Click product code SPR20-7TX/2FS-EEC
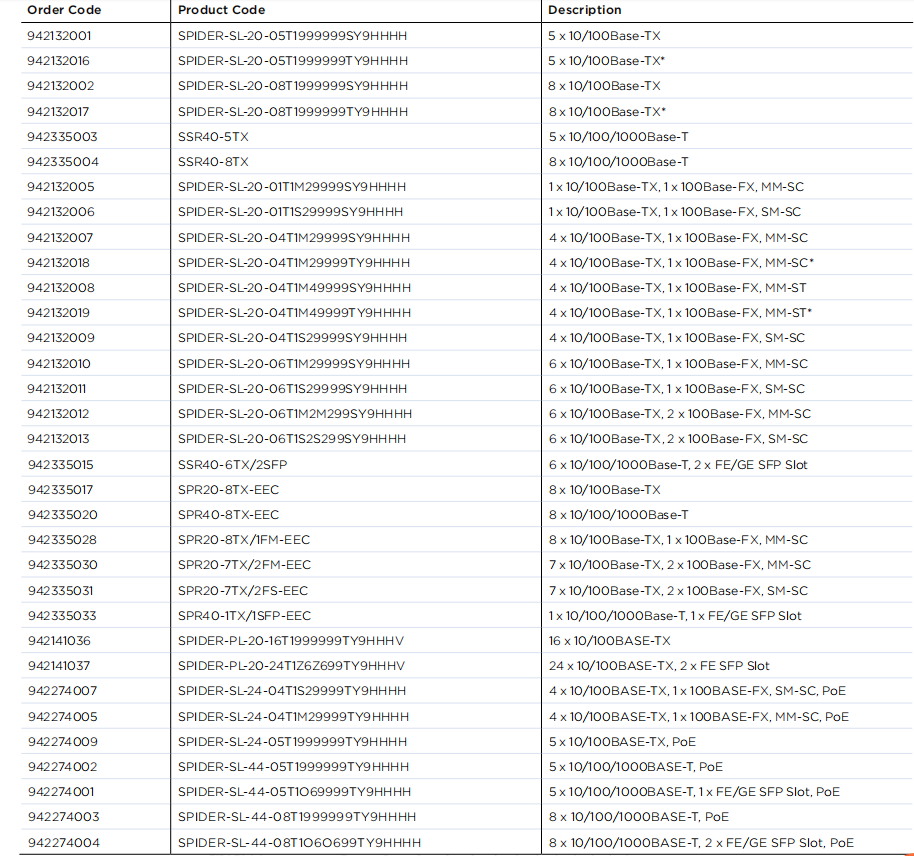Image resolution: width=914 pixels, height=856 pixels. click(x=243, y=591)
